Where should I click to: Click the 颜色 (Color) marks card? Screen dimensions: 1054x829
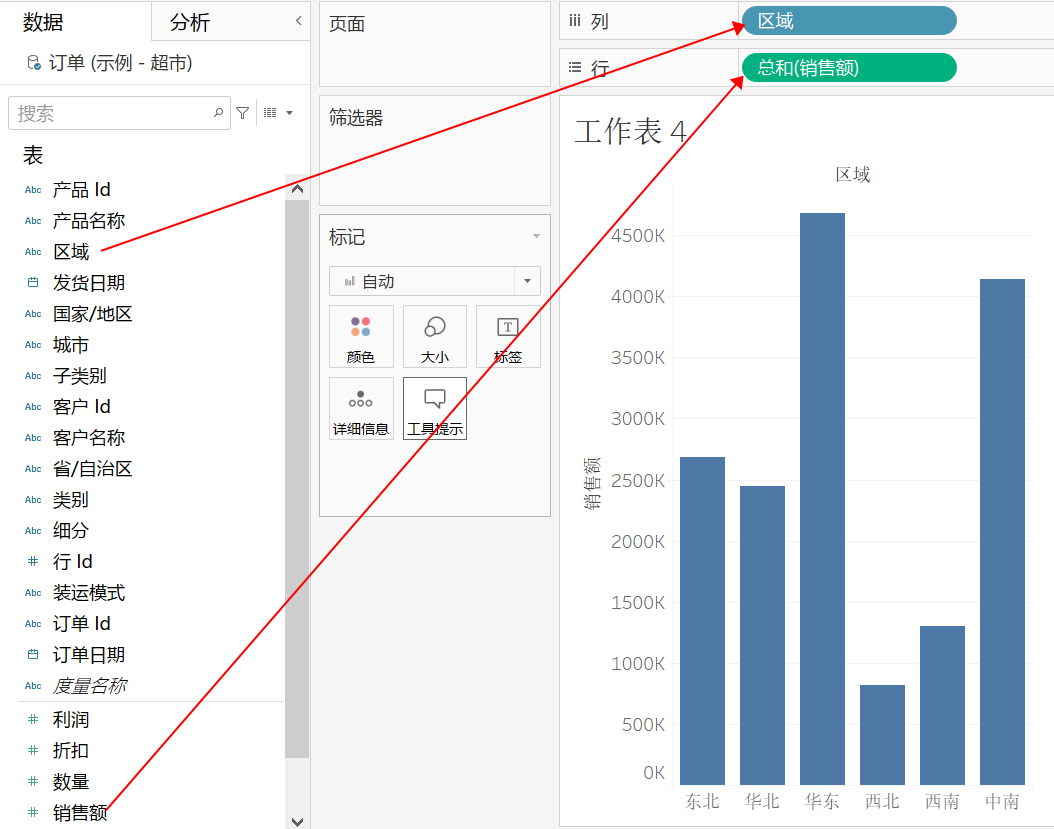361,336
